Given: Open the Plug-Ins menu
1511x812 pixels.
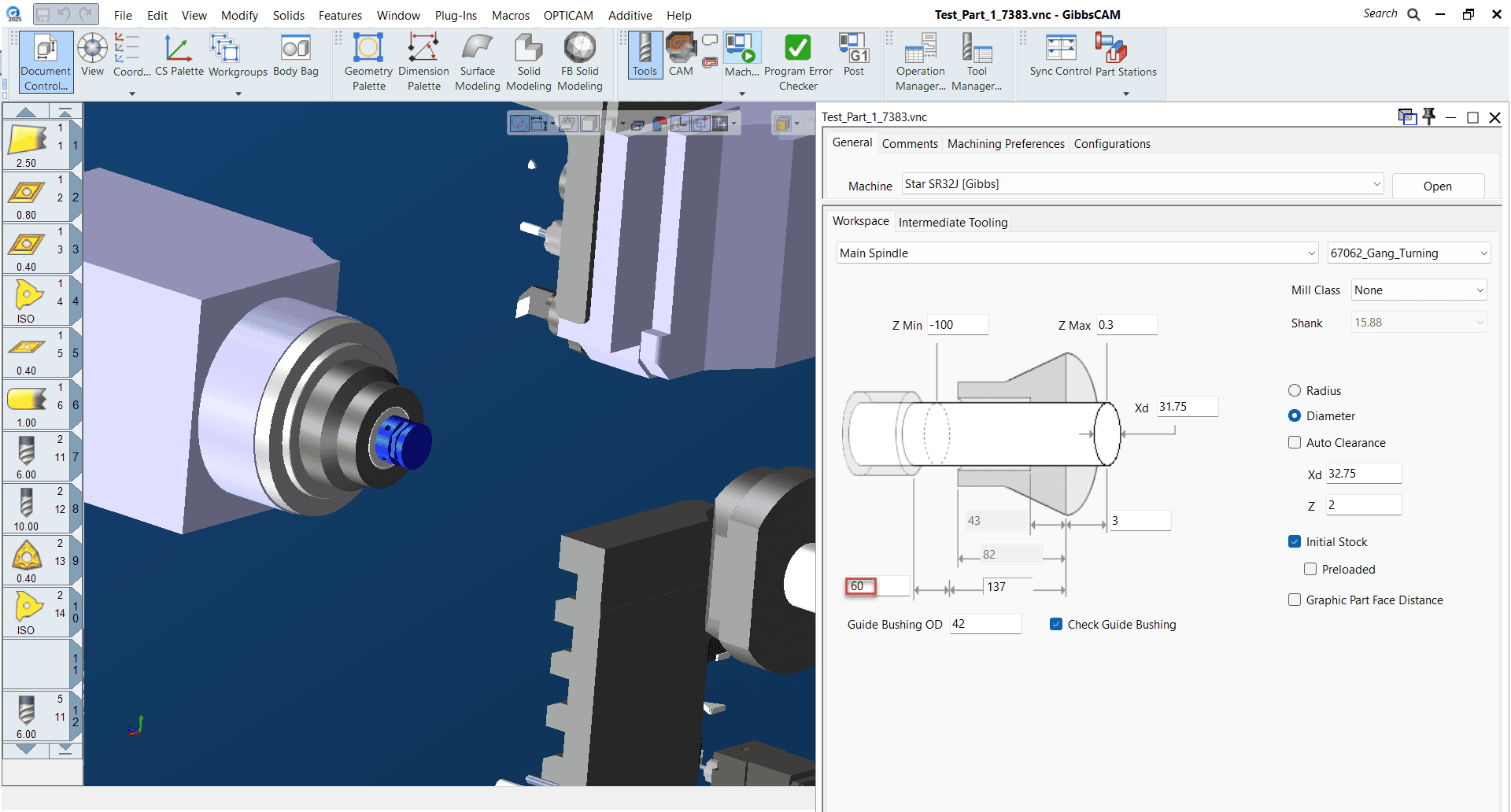Looking at the screenshot, I should pyautogui.click(x=456, y=15).
